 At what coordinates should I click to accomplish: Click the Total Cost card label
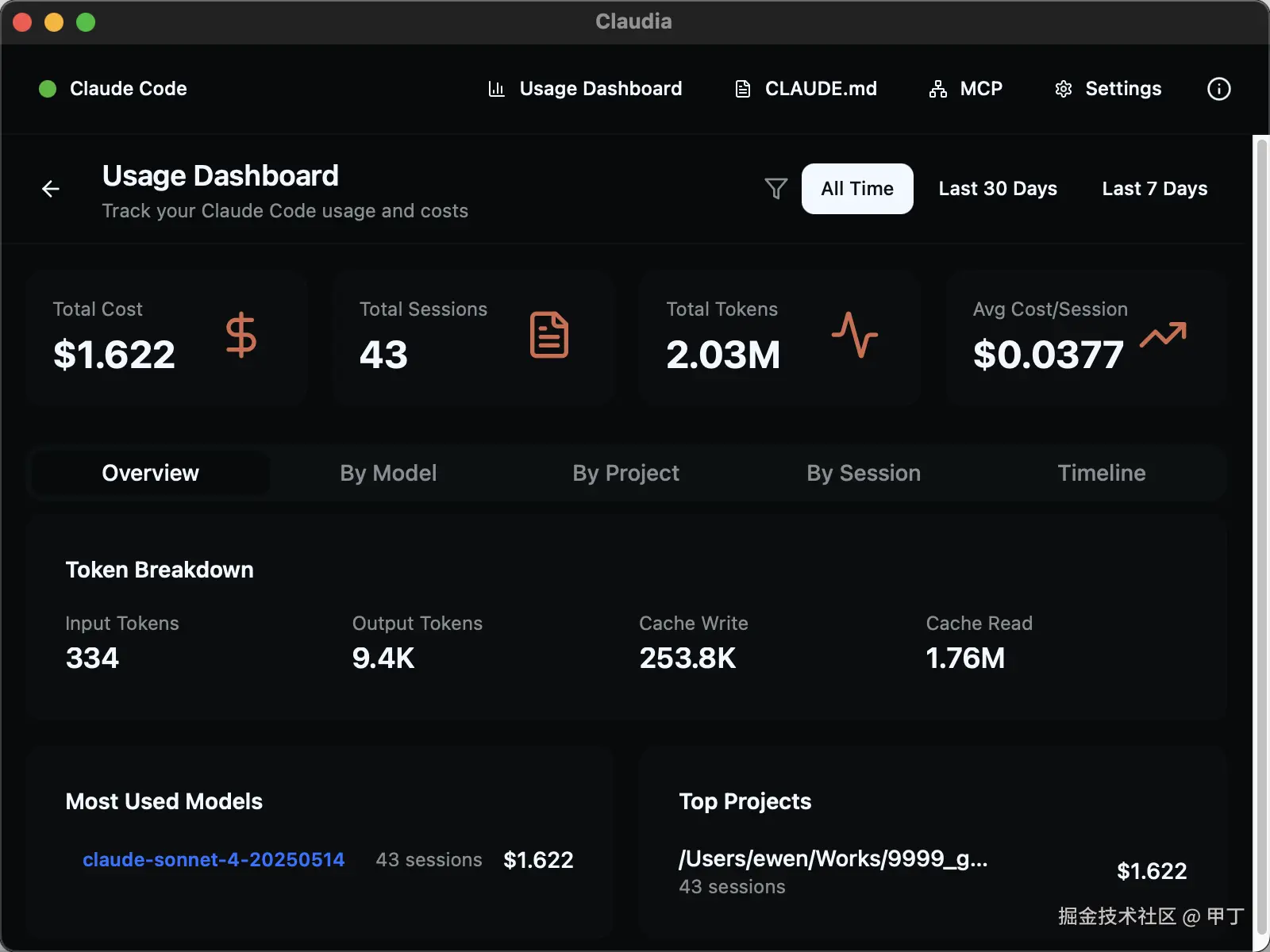tap(98, 309)
